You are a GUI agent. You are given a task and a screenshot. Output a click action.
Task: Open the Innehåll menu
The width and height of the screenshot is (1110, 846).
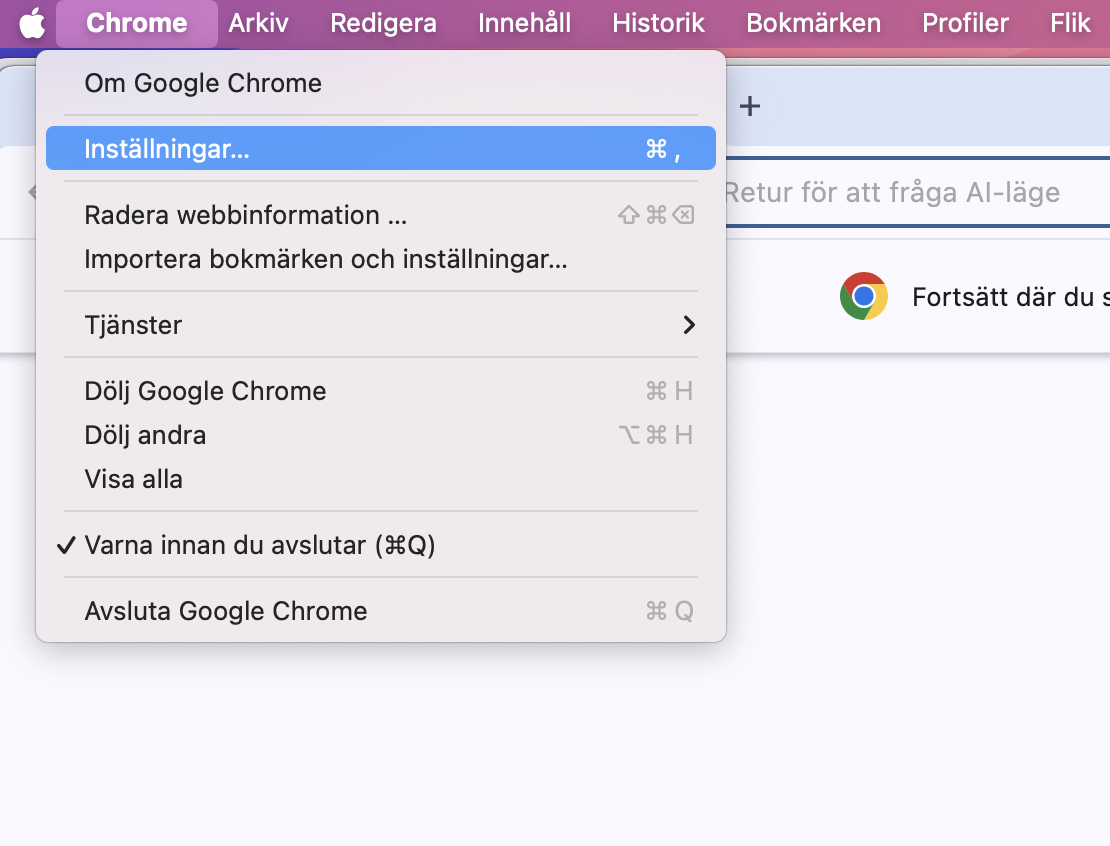coord(525,23)
